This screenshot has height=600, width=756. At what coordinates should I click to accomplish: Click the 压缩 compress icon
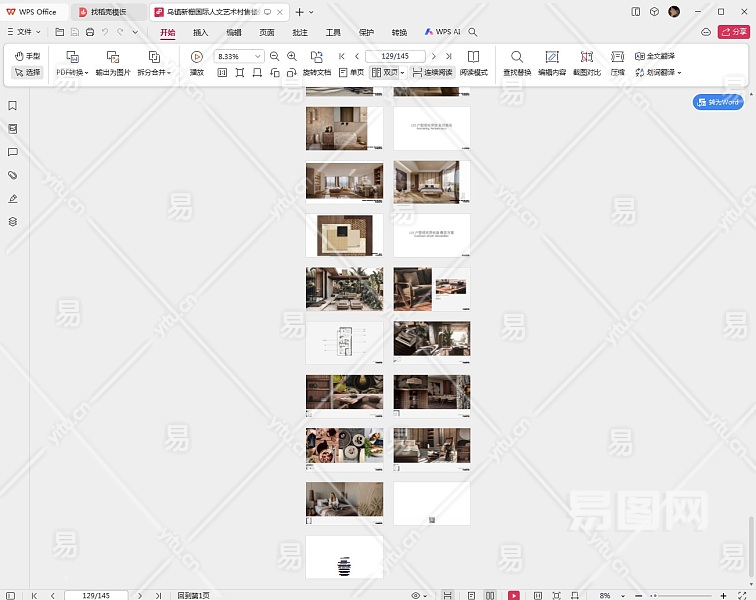point(617,58)
